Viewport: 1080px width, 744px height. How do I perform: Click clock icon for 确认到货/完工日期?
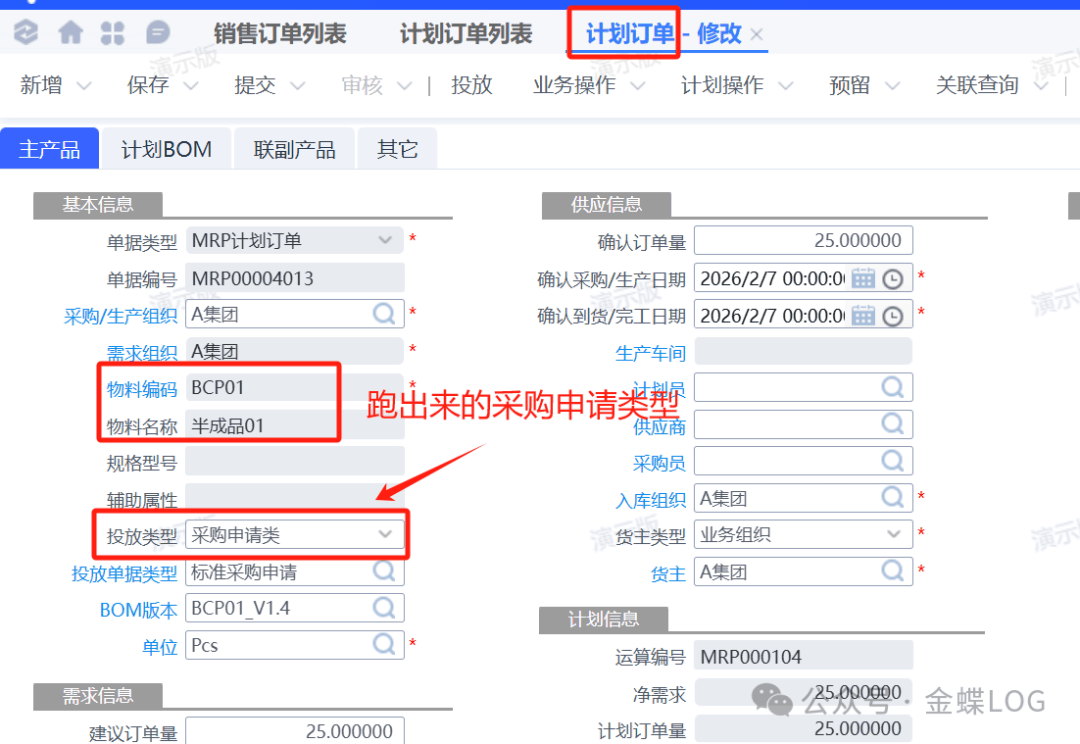click(893, 316)
